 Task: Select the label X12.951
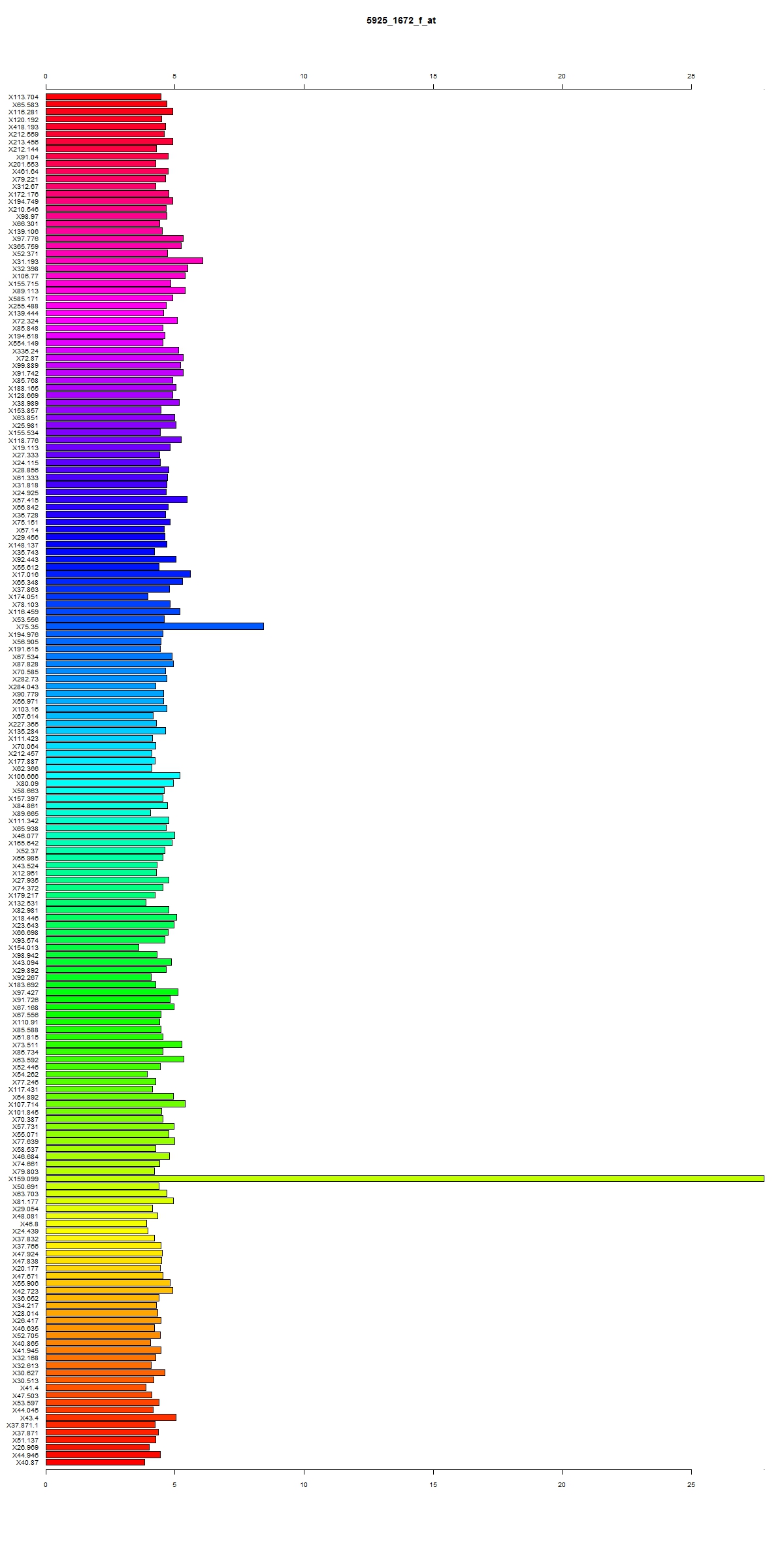point(25,873)
